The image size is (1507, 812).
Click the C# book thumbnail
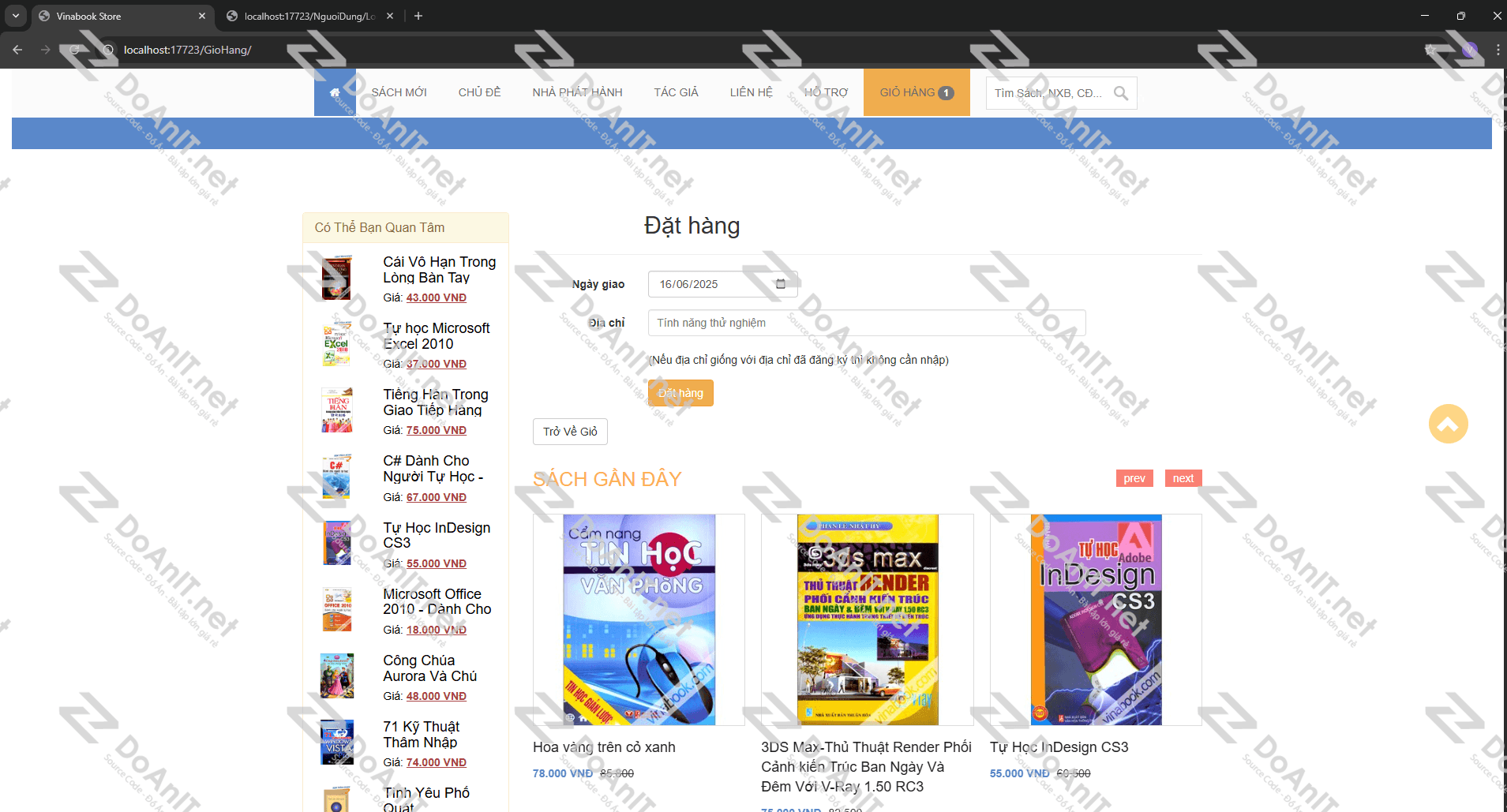point(336,476)
